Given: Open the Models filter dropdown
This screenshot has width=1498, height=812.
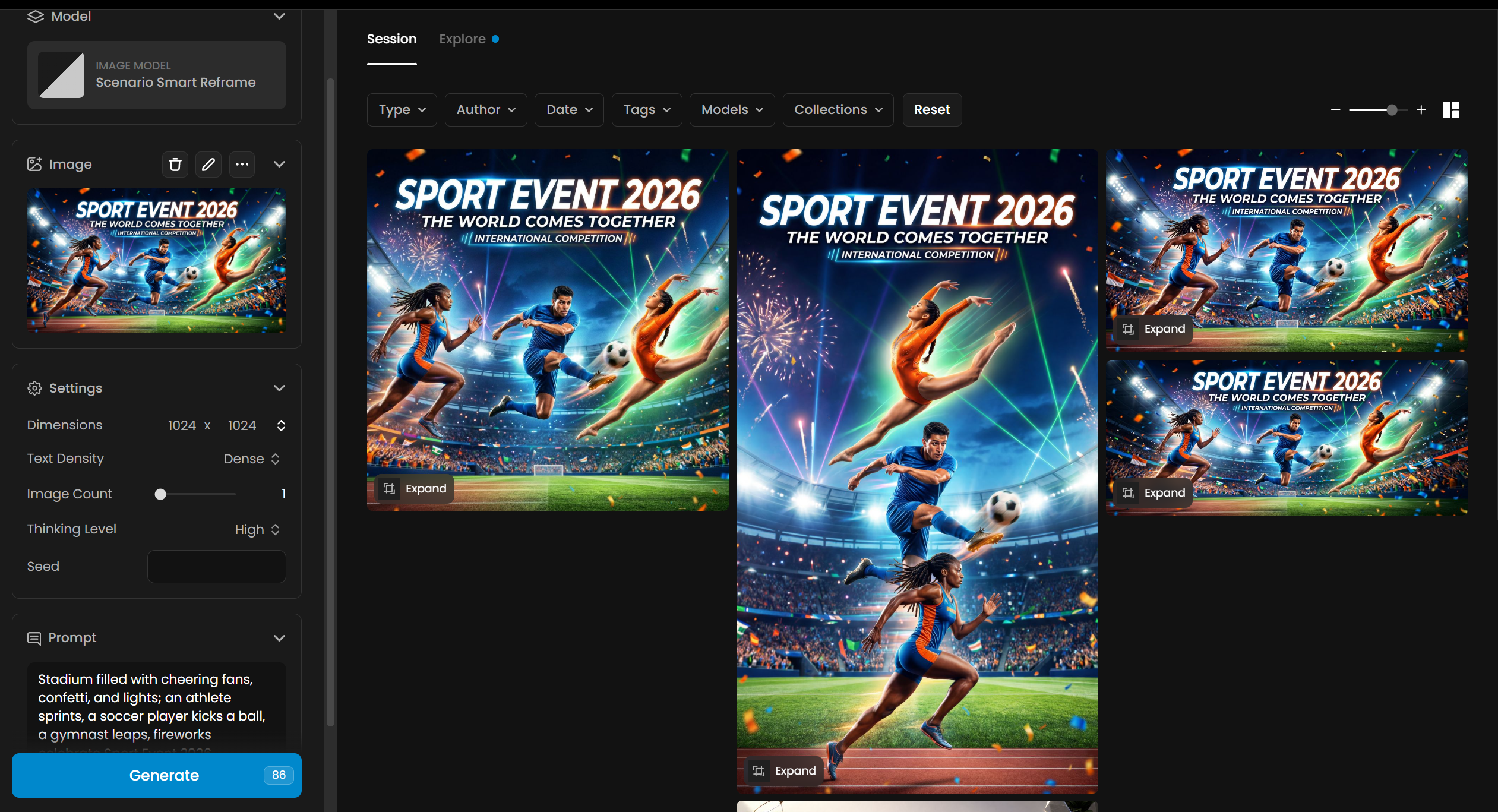Looking at the screenshot, I should pos(732,110).
